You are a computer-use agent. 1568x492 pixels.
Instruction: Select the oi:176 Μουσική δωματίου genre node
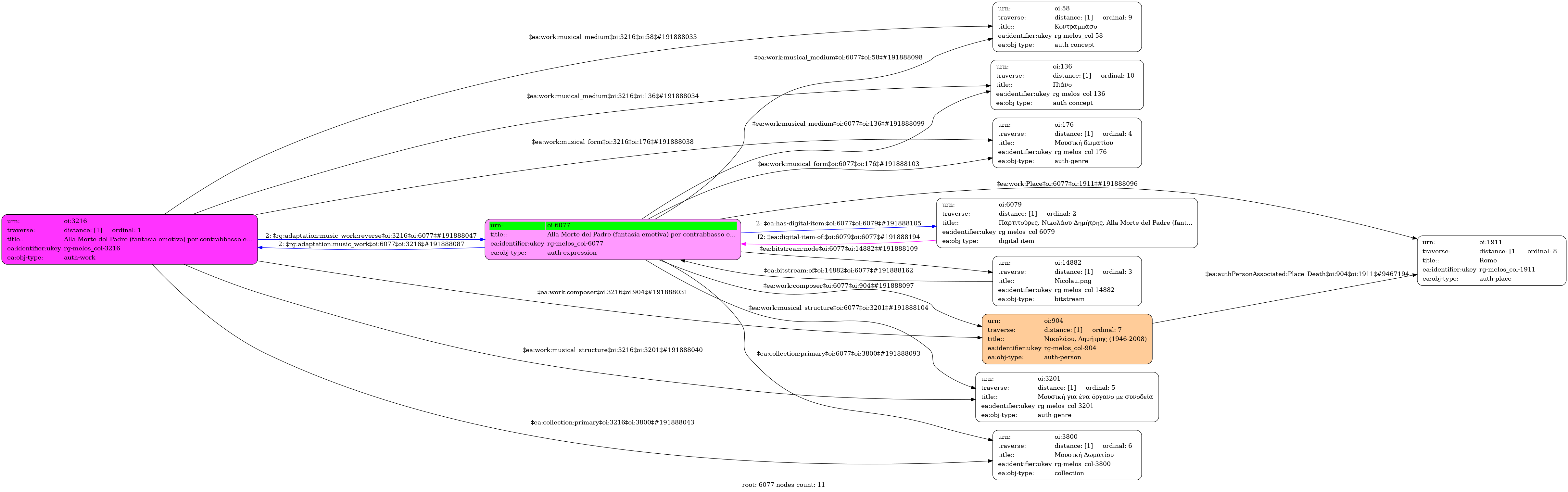pyautogui.click(x=1067, y=143)
